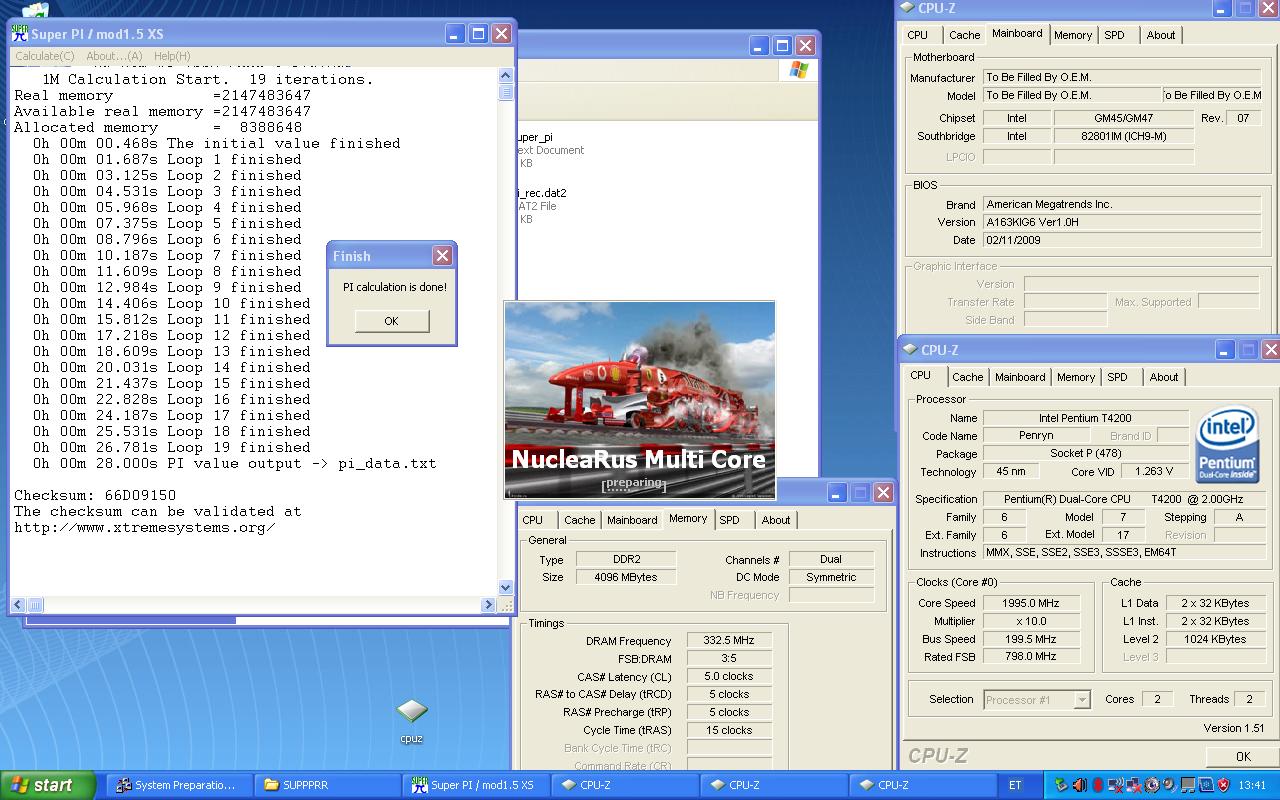Switch to System Preparation taskbar item
1280x800 pixels.
178,785
